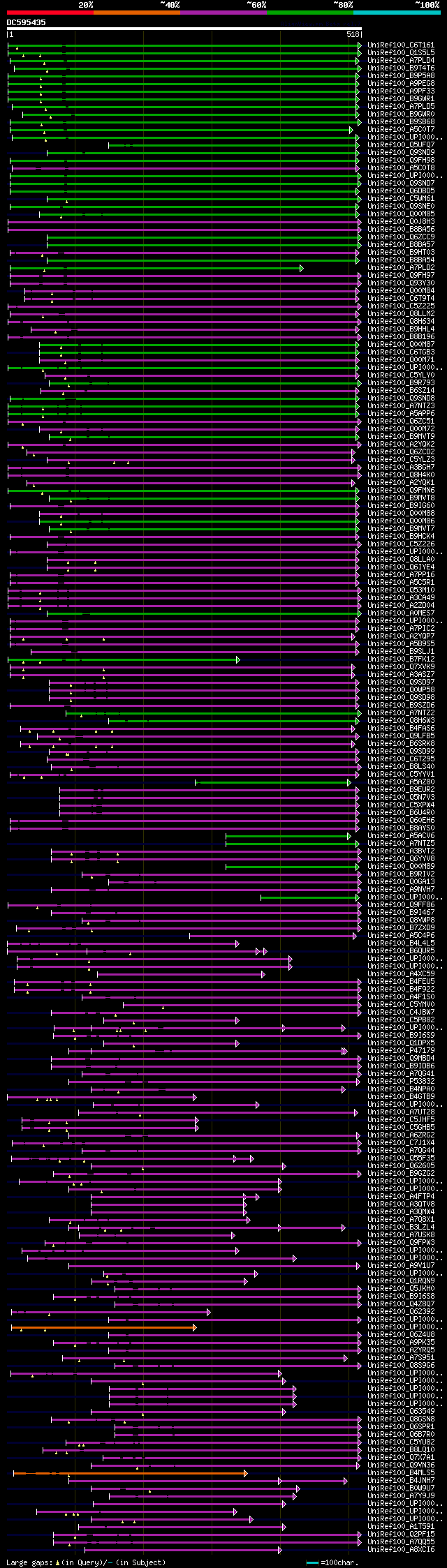Select the UniRef100_A4XC59 label

(x=401, y=974)
